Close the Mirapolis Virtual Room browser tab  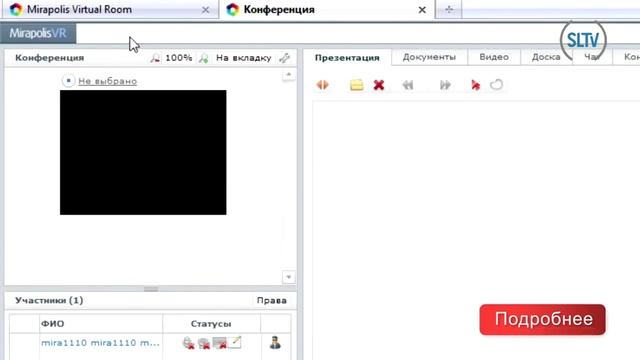tap(205, 10)
